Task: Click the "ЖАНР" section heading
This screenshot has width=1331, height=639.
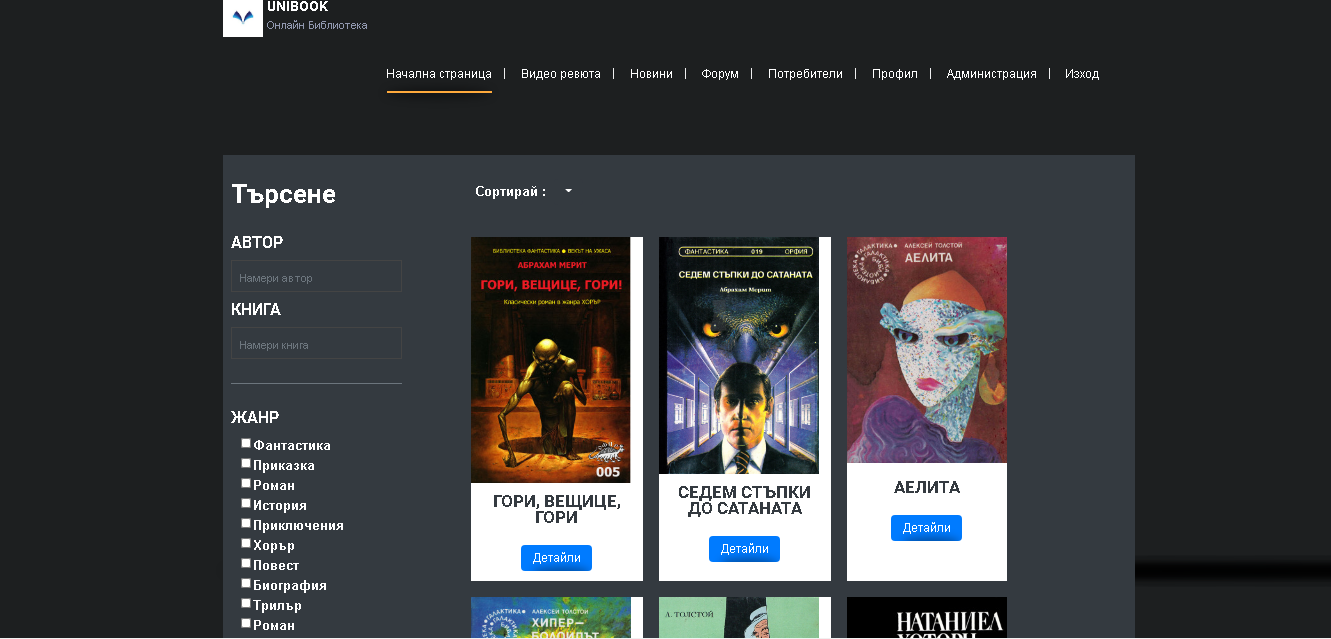Action: click(x=255, y=417)
